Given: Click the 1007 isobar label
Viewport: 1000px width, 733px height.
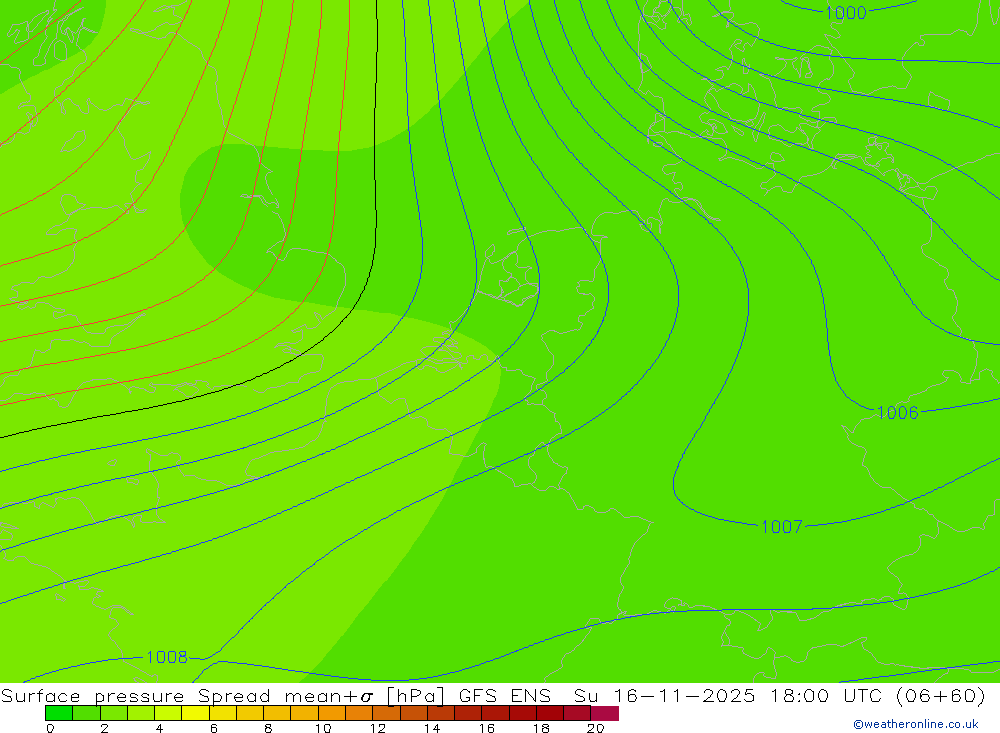Looking at the screenshot, I should tap(782, 526).
